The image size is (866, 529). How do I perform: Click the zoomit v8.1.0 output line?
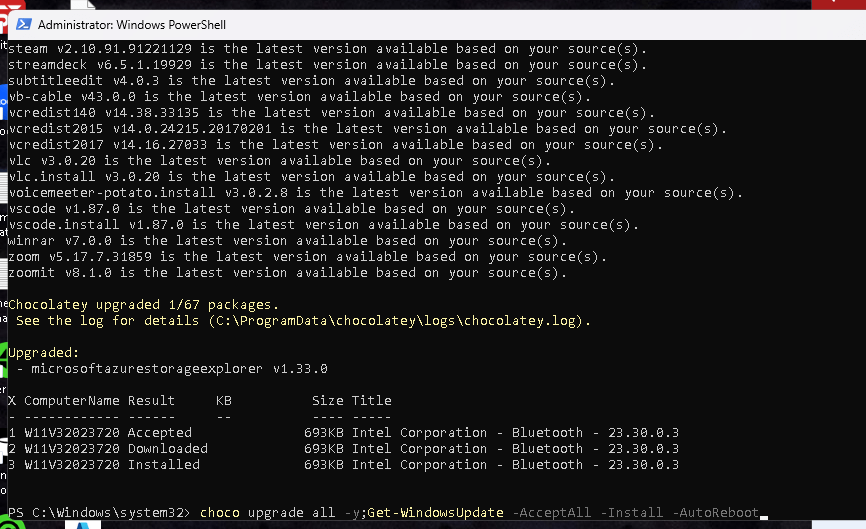(x=287, y=273)
